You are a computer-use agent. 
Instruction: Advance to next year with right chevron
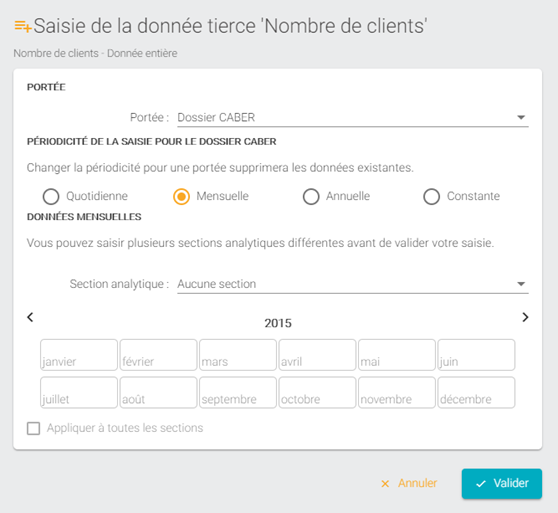coord(525,317)
